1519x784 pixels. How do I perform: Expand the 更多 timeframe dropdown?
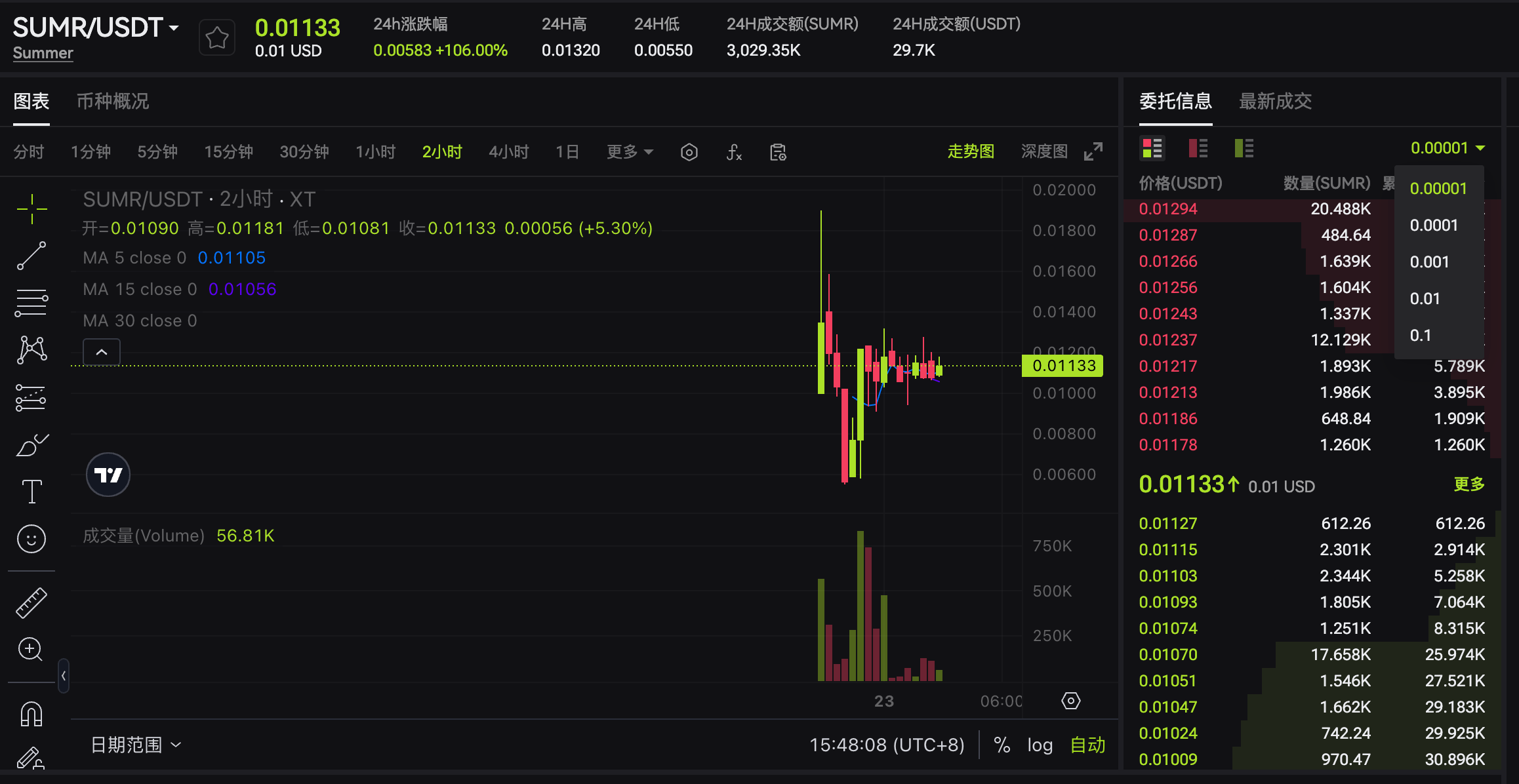click(628, 151)
